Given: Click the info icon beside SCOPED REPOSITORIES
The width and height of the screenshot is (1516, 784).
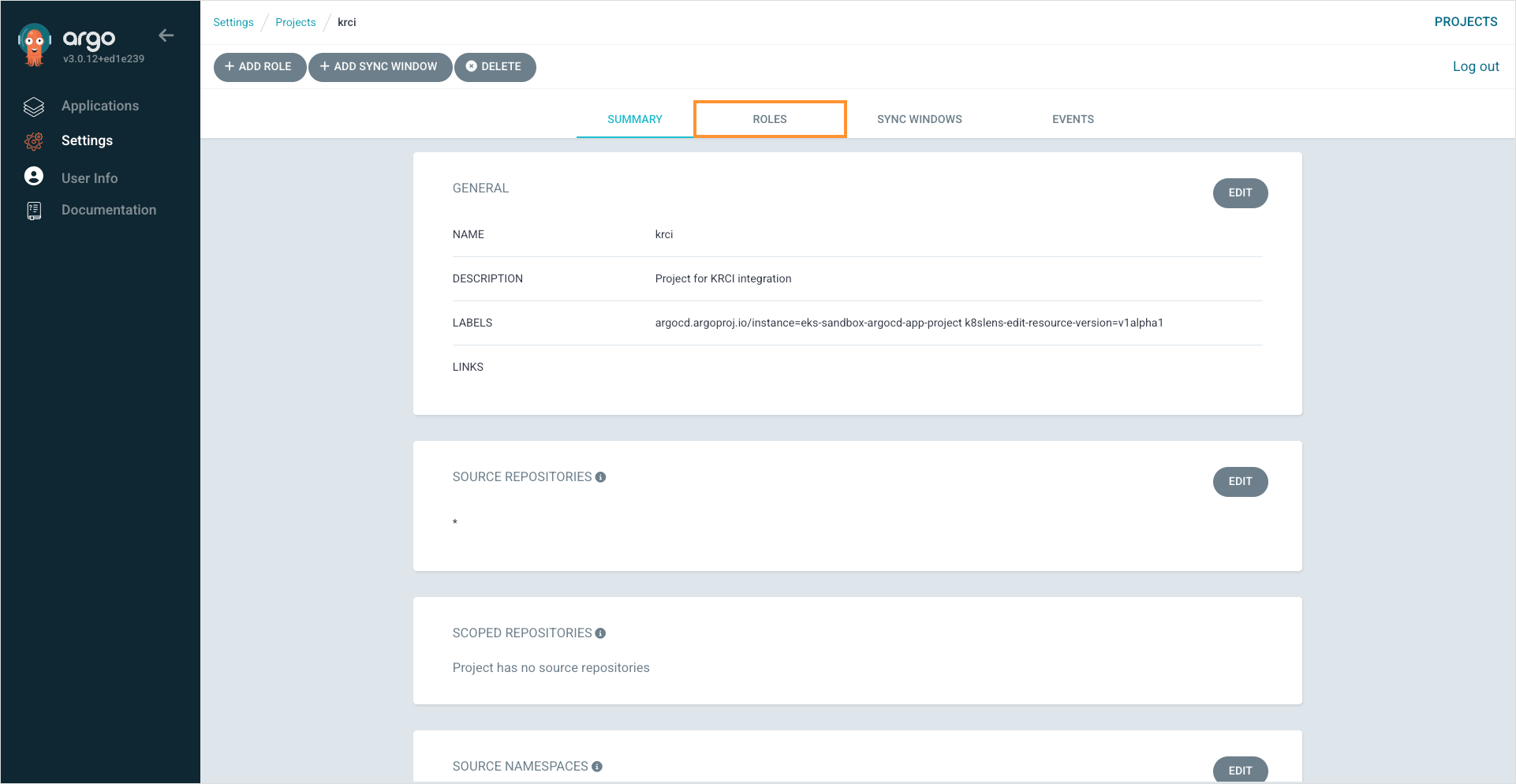Looking at the screenshot, I should tap(601, 633).
